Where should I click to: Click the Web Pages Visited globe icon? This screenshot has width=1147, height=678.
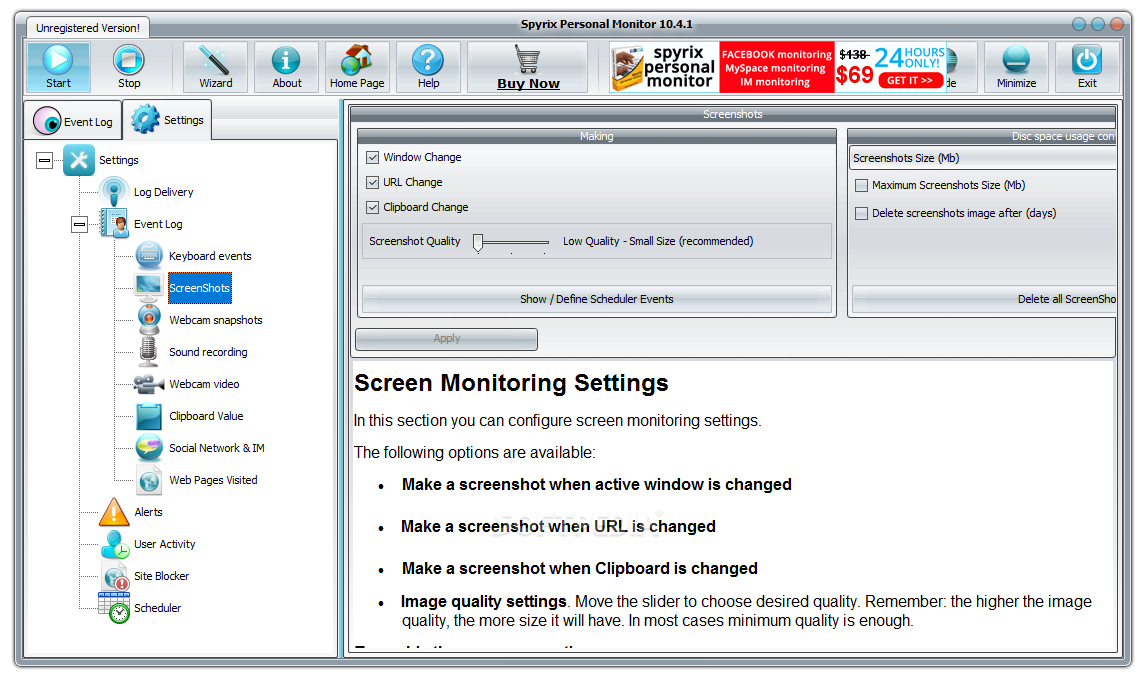[x=149, y=481]
